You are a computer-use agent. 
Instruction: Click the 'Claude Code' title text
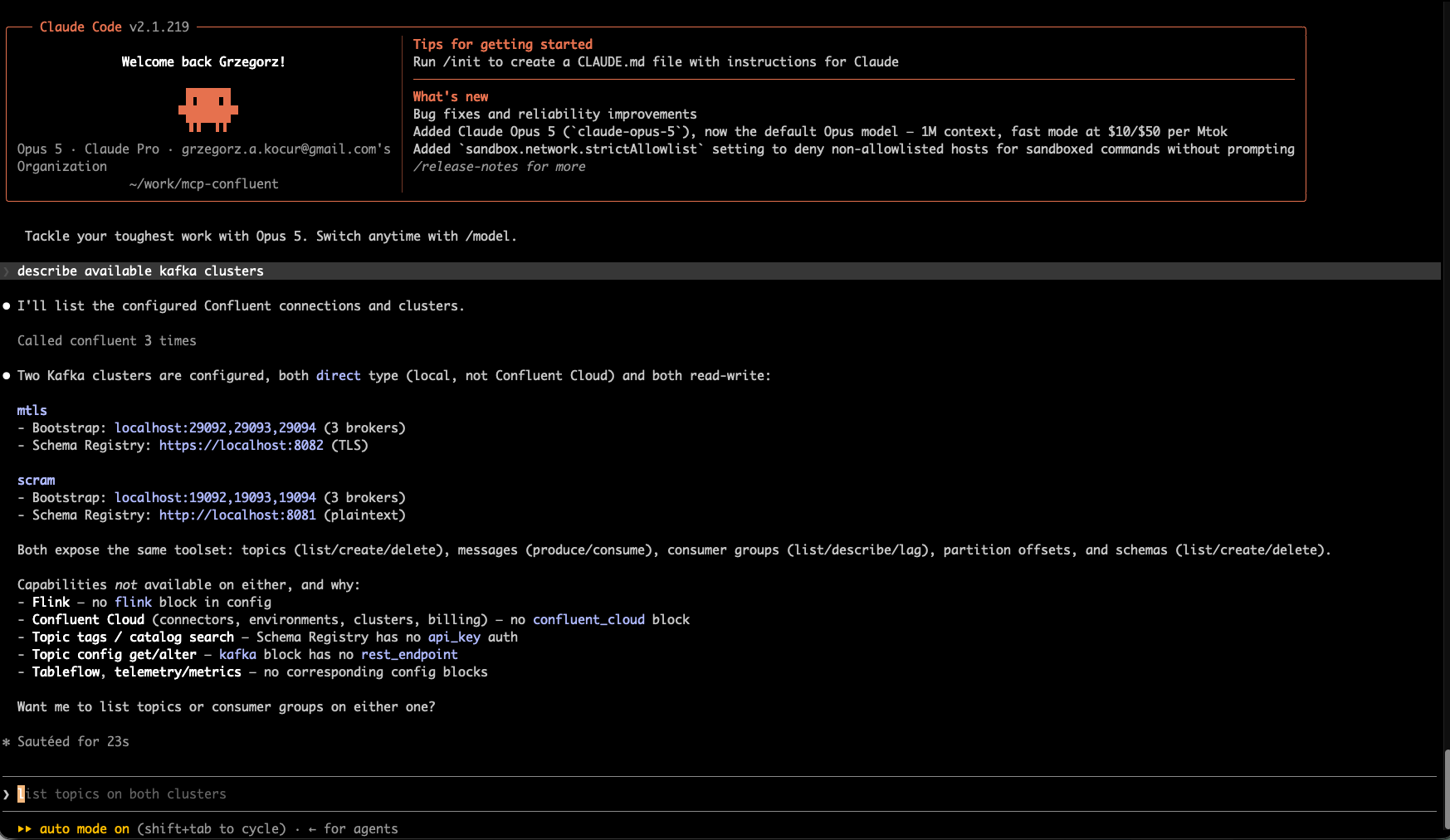pyautogui.click(x=81, y=27)
